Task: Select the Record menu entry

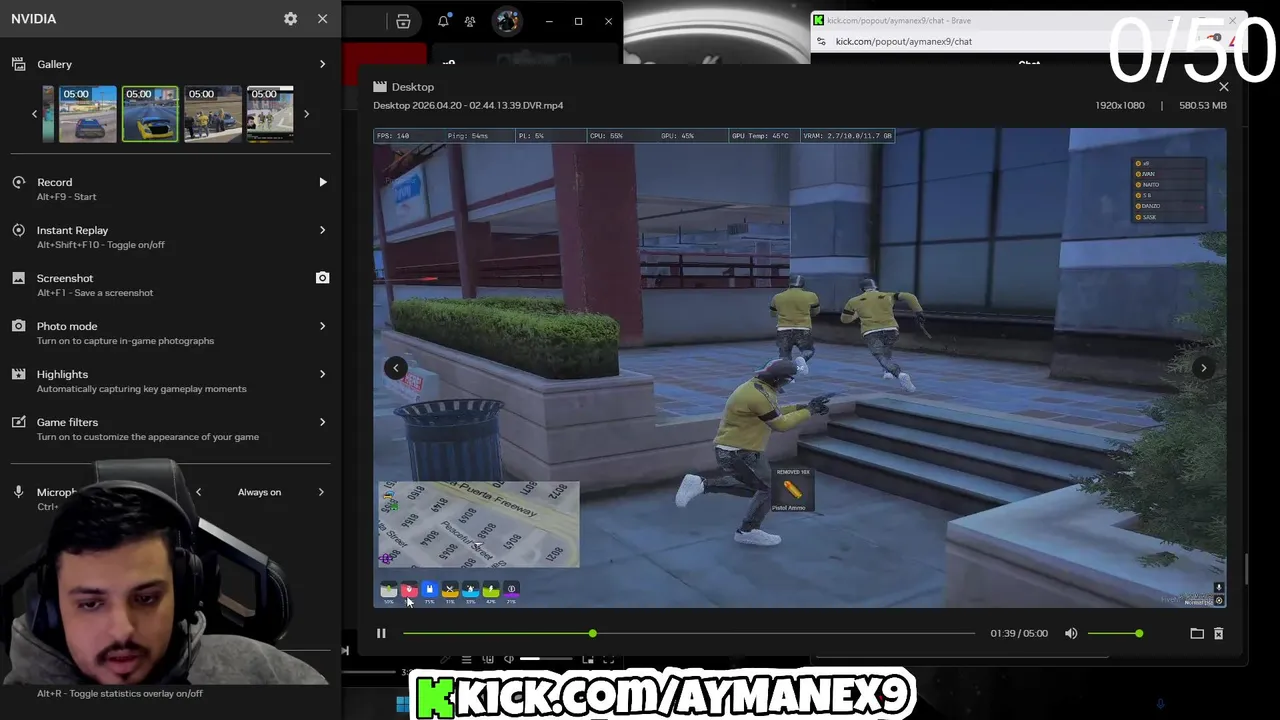Action: 170,188
